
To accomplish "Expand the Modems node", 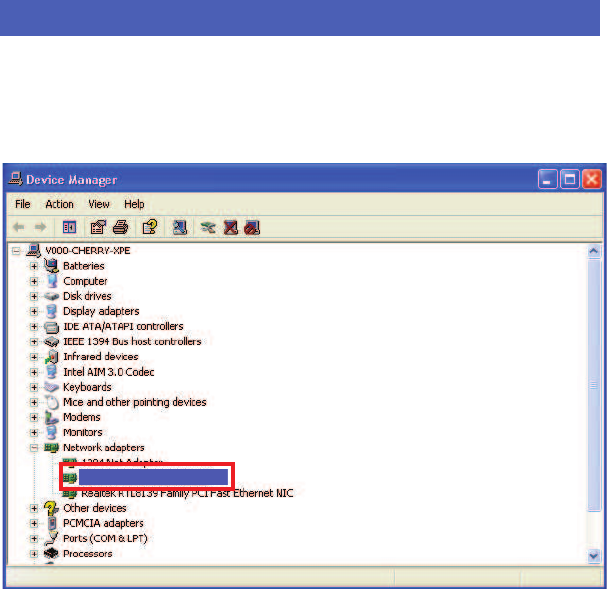I will click(34, 417).
